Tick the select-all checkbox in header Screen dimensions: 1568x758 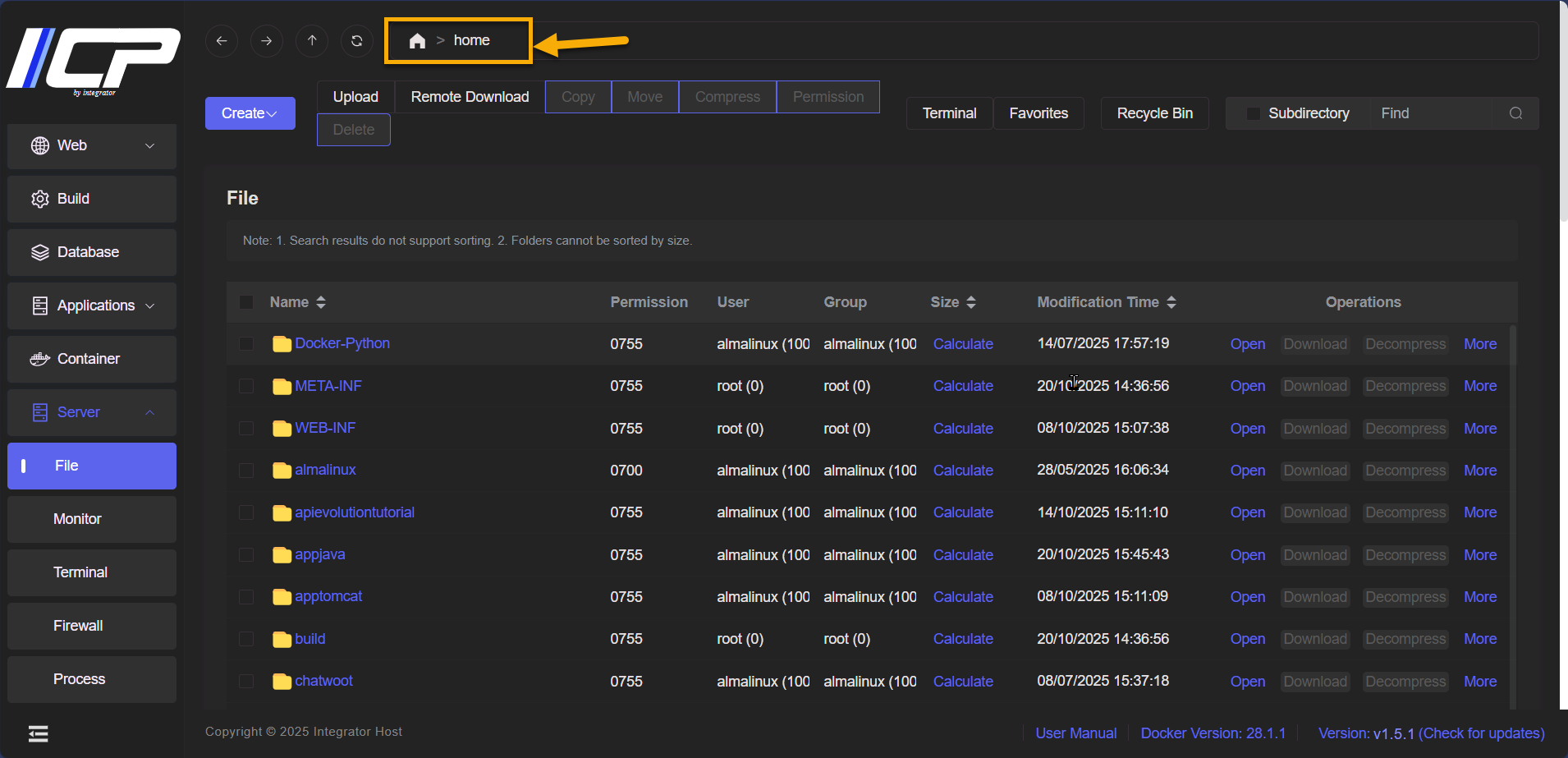pyautogui.click(x=246, y=302)
